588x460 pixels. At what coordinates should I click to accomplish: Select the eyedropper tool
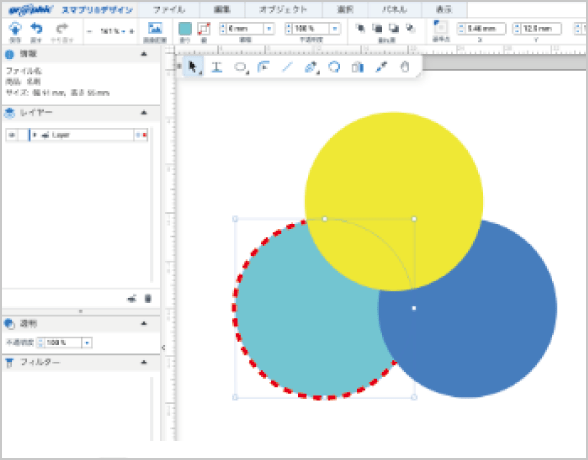point(381,67)
